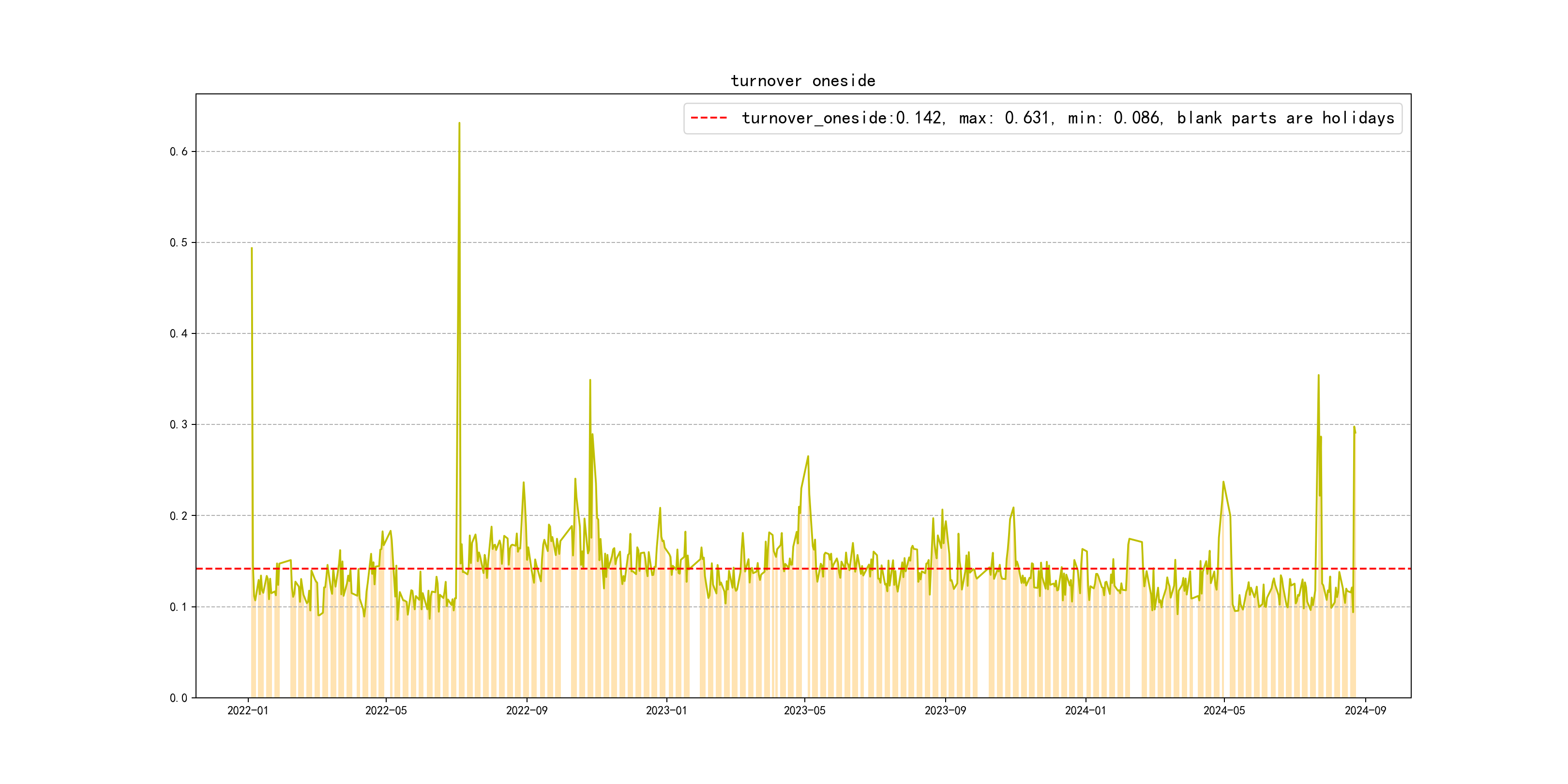The width and height of the screenshot is (1568, 784).
Task: Click the 0.2 y-axis tick label
Action: (179, 516)
